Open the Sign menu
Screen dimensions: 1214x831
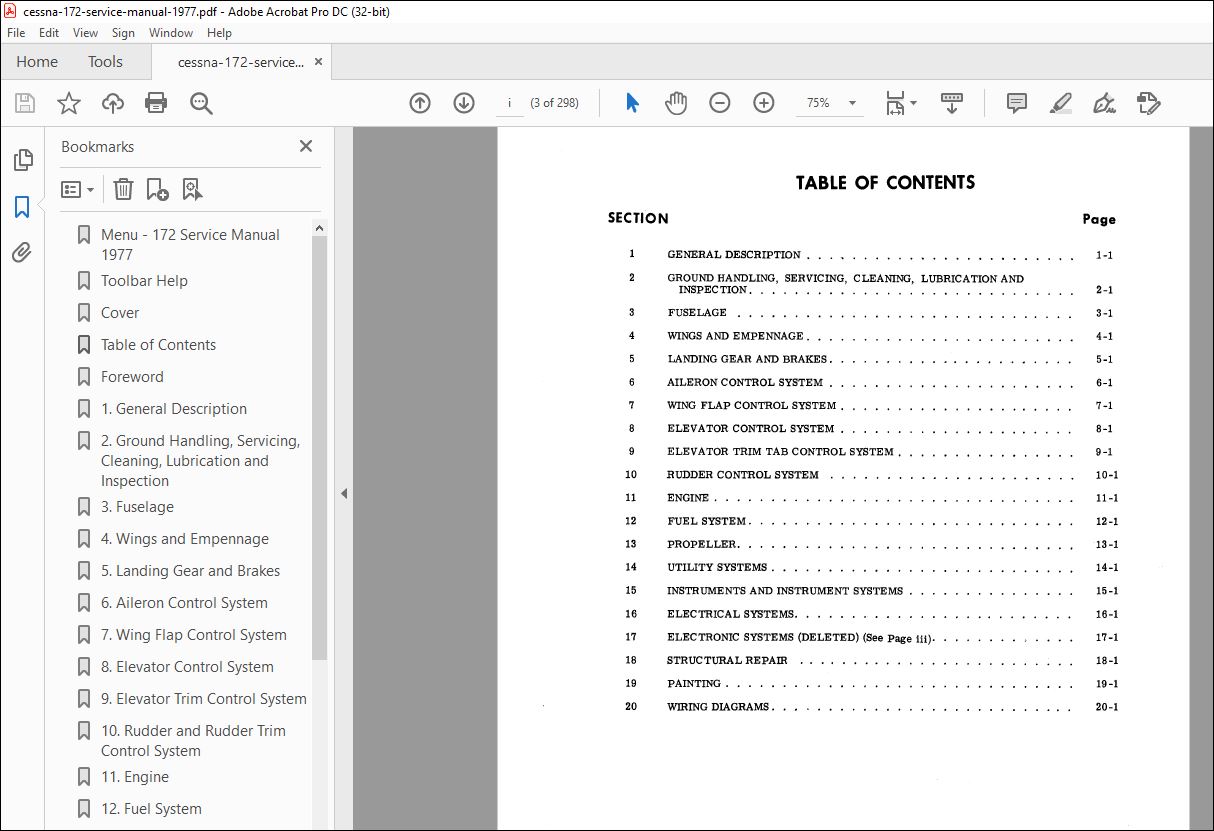123,33
